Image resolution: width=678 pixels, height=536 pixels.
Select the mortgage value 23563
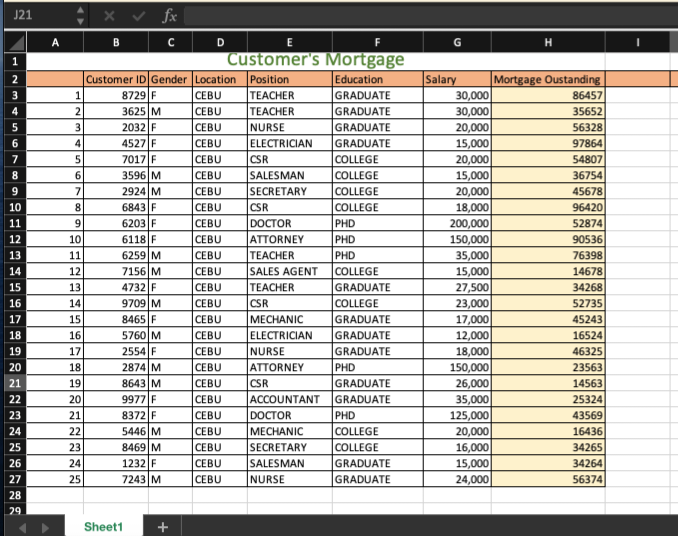coord(548,367)
